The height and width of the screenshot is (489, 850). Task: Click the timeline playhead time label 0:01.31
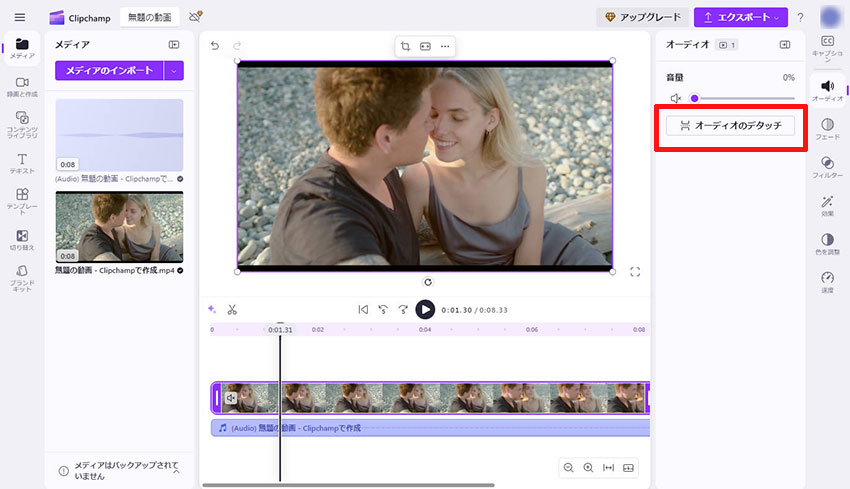coord(280,330)
